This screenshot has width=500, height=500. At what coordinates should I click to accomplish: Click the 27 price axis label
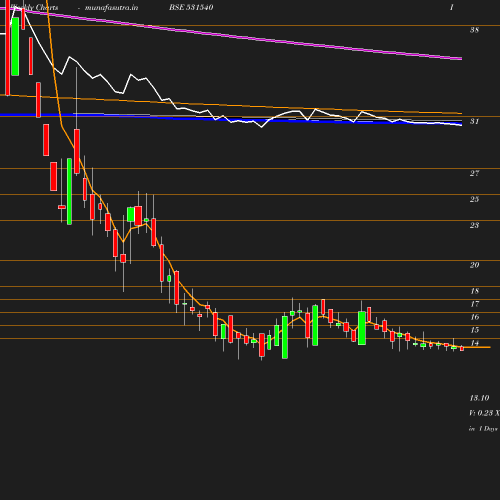(x=474, y=173)
